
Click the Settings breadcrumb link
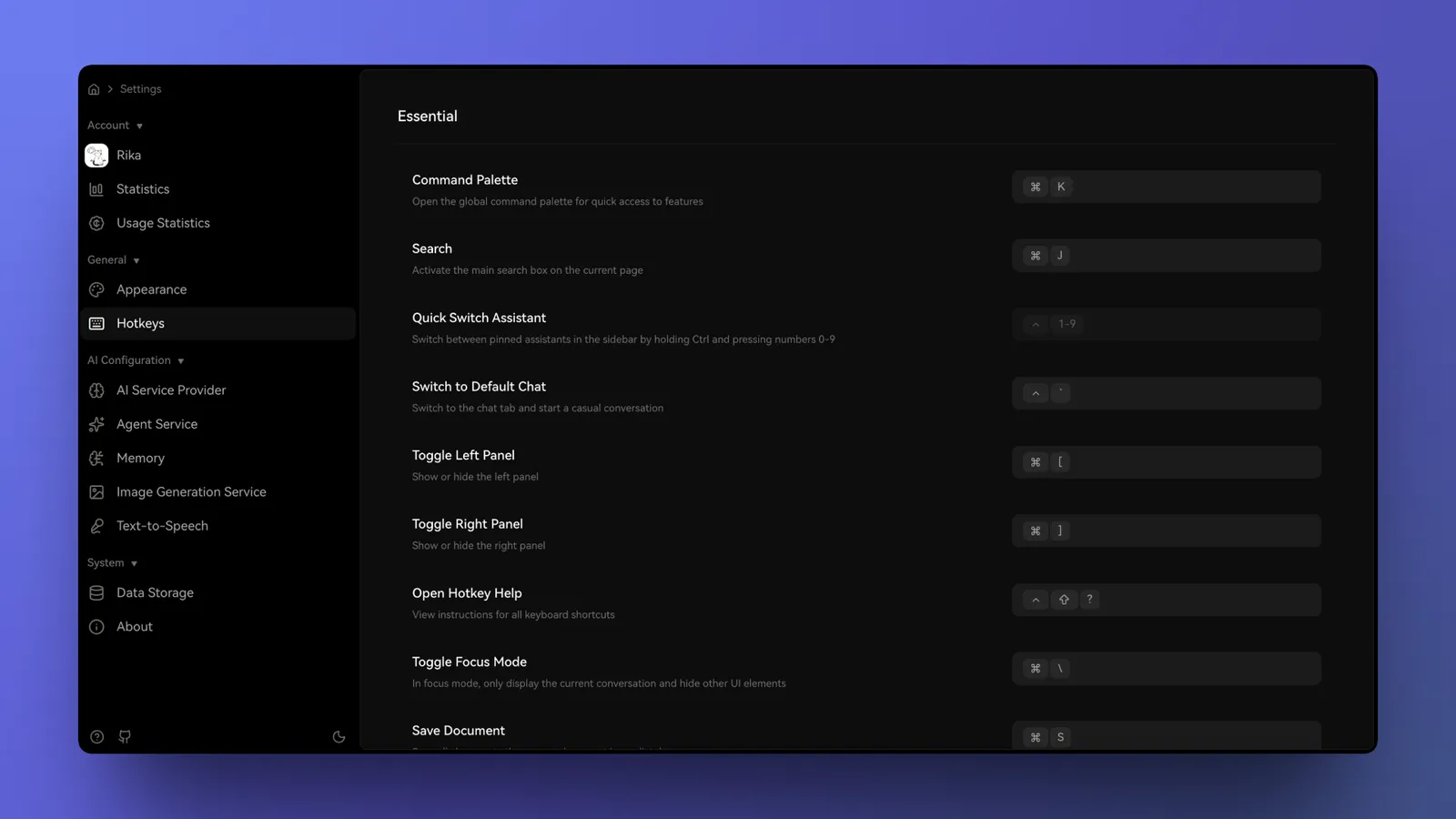coord(140,89)
